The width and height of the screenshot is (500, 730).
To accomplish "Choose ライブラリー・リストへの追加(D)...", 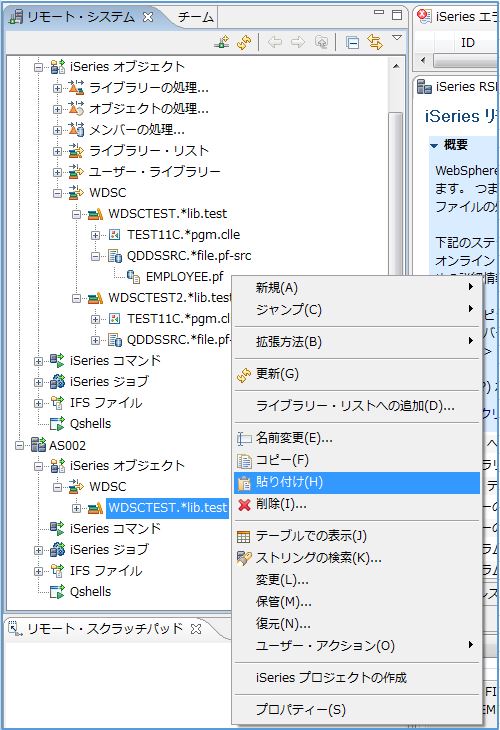I will point(357,406).
